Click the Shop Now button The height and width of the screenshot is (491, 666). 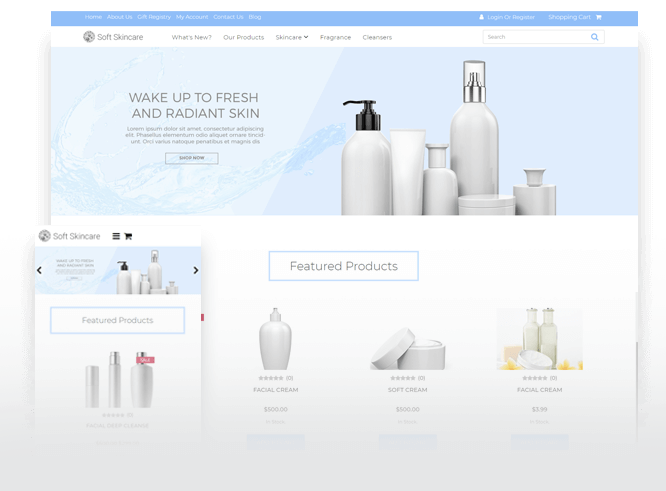(191, 158)
